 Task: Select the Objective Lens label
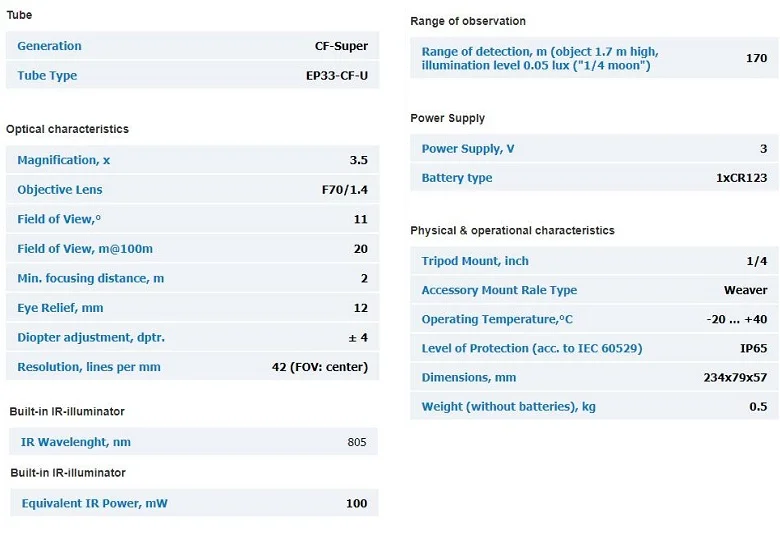60,190
